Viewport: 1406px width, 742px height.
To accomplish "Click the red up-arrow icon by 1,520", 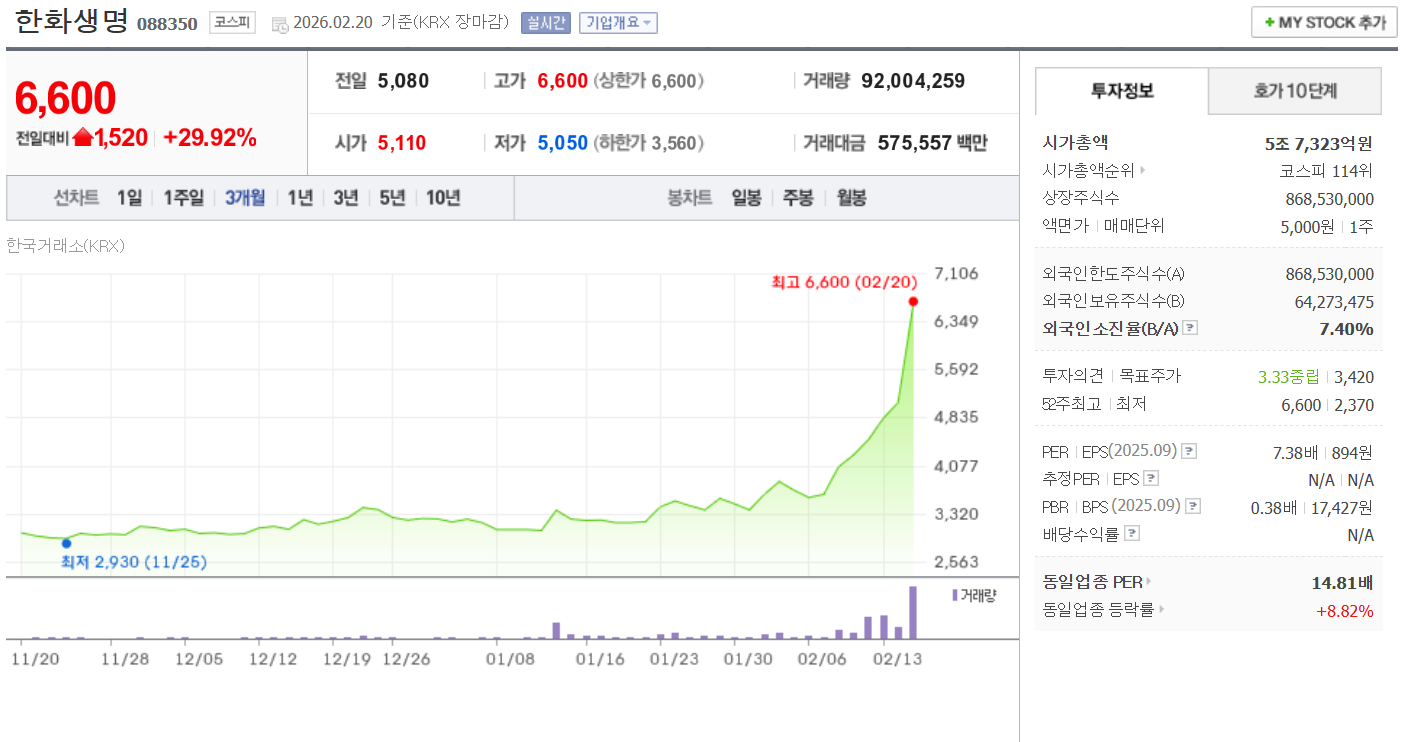I will tap(82, 138).
